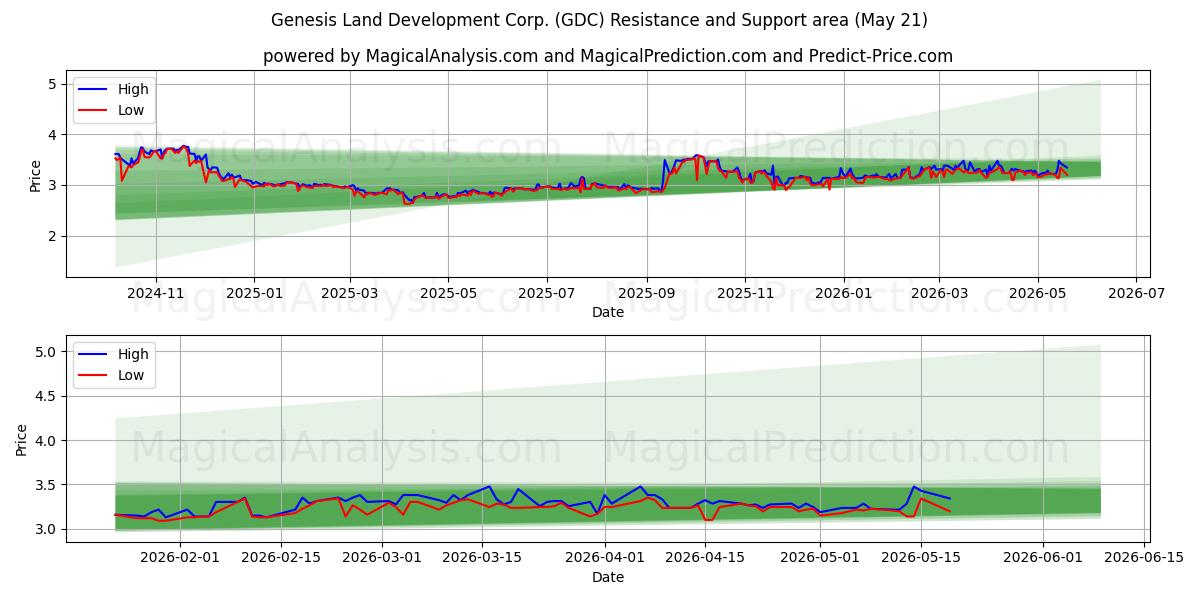Screen dimensions: 1200x600
Task: Click the '2026-06-15' date label on the bottom axis
Action: click(x=1145, y=559)
